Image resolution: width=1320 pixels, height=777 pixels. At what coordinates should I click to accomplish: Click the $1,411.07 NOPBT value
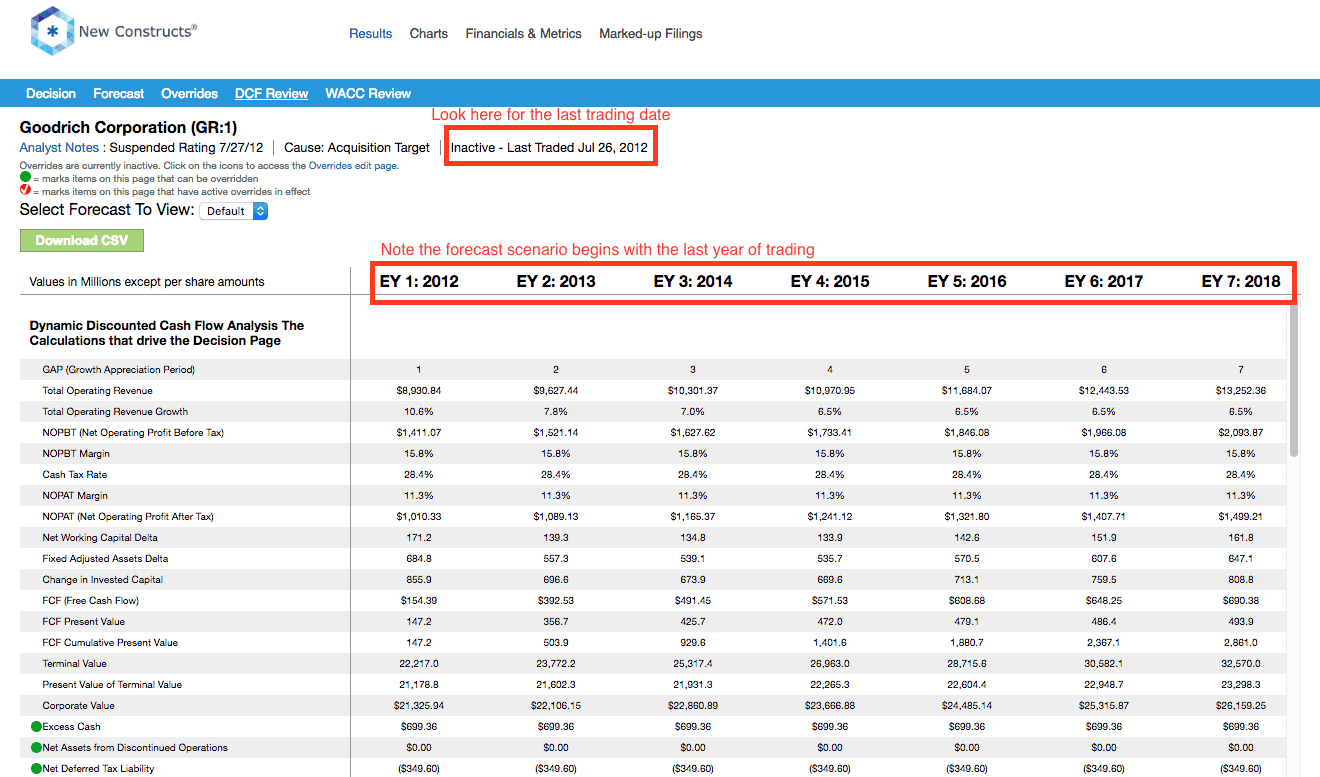point(419,433)
